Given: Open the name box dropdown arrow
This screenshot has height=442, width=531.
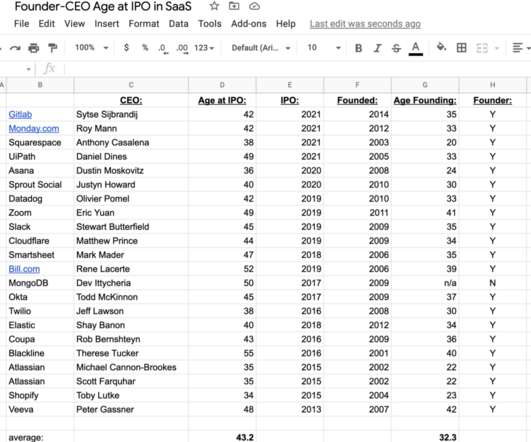Looking at the screenshot, I should click(x=28, y=69).
